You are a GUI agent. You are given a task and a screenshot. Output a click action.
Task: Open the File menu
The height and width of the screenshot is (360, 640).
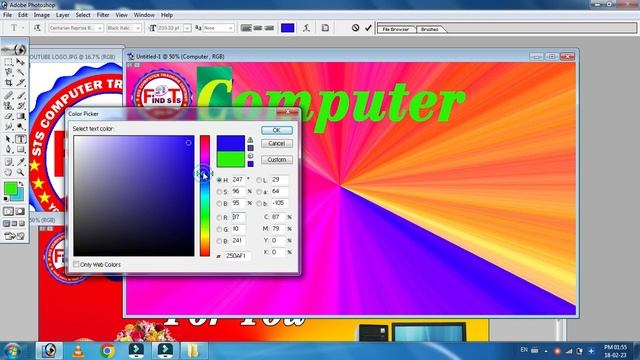7,15
